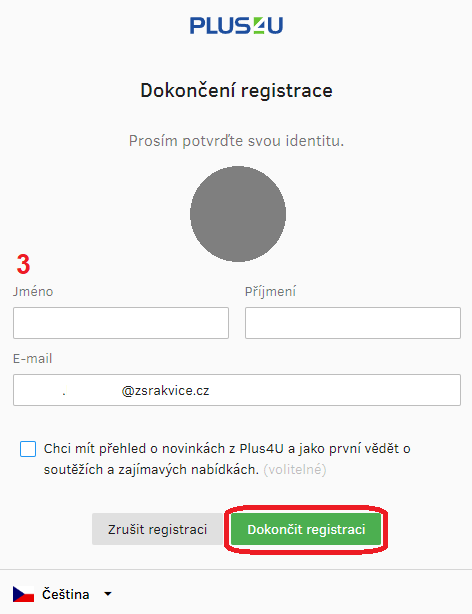472x614 pixels.
Task: Focus the Příjmení input field
Action: point(353,323)
